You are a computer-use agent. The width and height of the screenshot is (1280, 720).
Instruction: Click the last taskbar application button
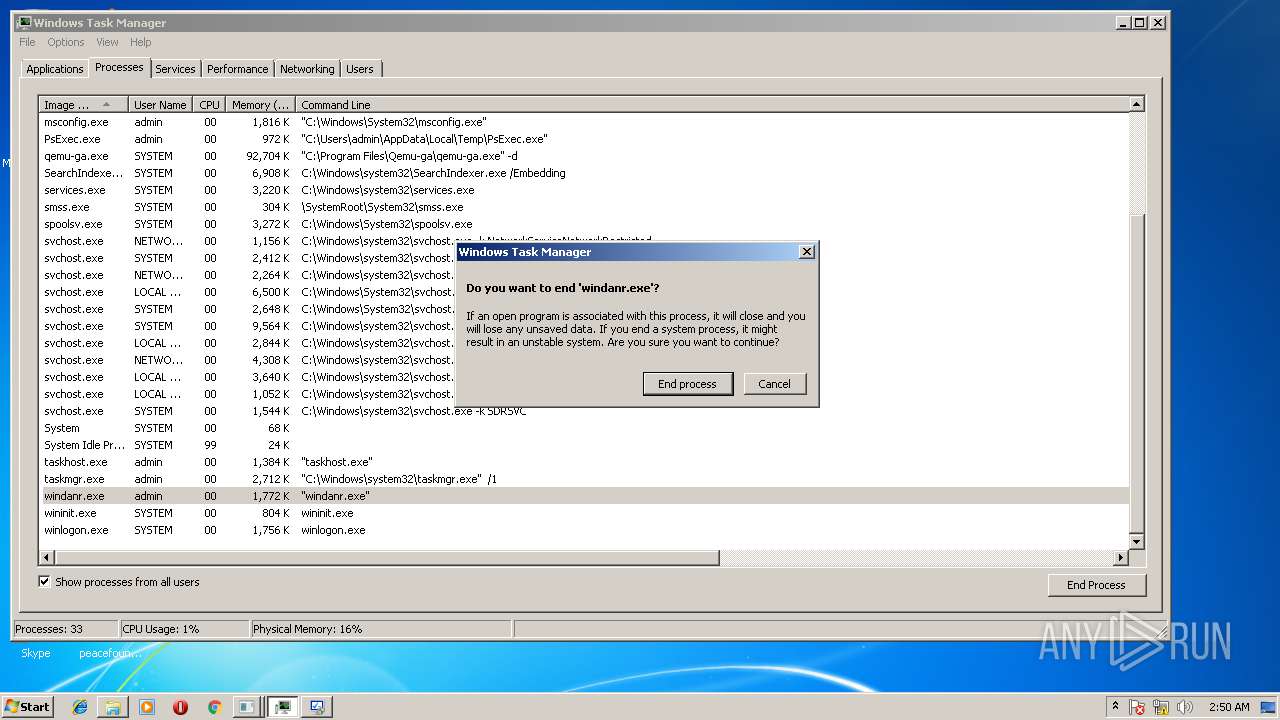click(x=317, y=707)
